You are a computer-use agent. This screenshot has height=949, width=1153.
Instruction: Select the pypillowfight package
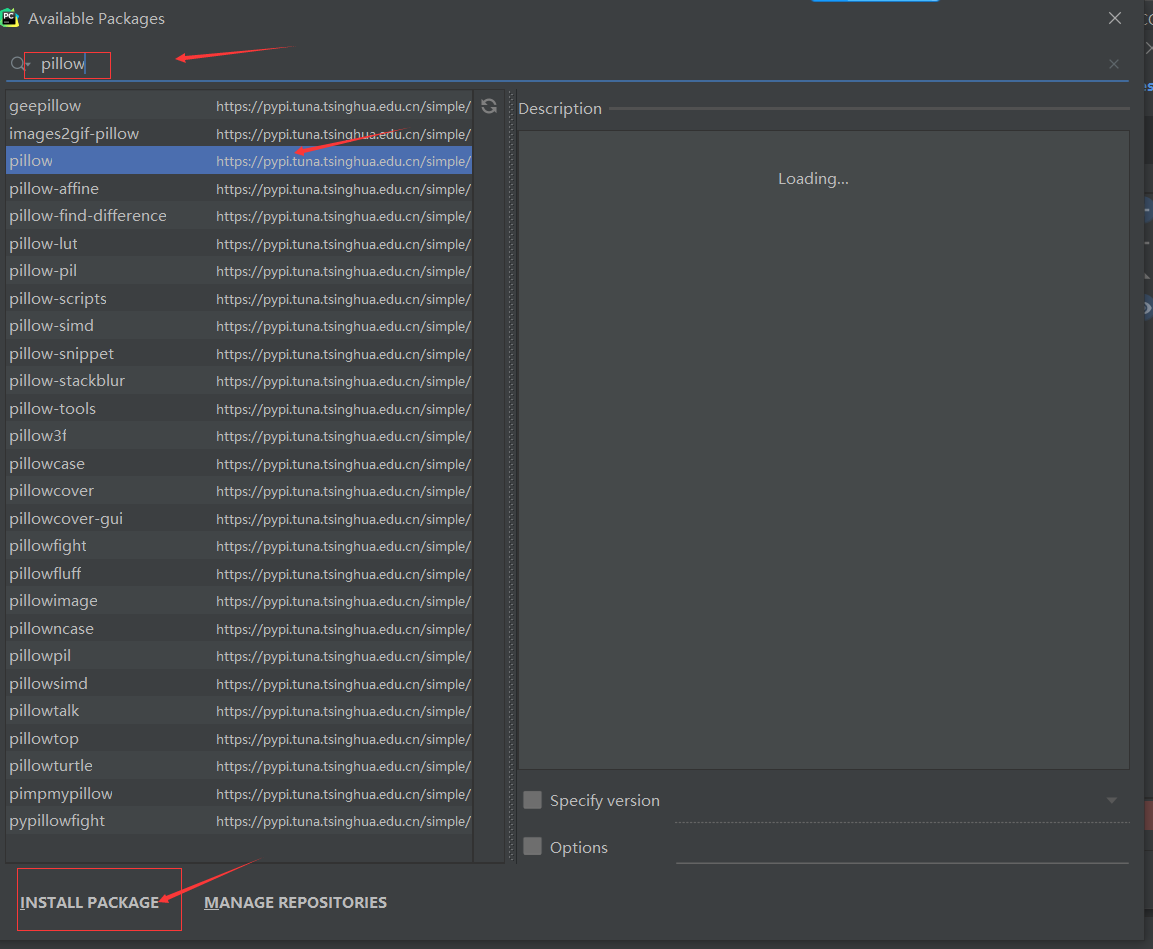point(239,821)
